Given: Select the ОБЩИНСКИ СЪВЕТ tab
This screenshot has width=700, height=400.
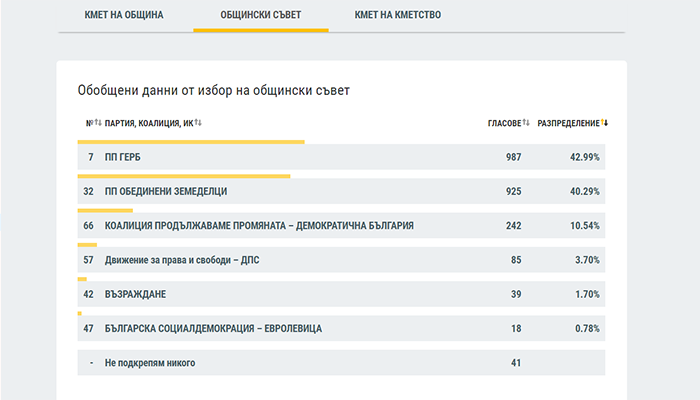Looking at the screenshot, I should 261,15.
